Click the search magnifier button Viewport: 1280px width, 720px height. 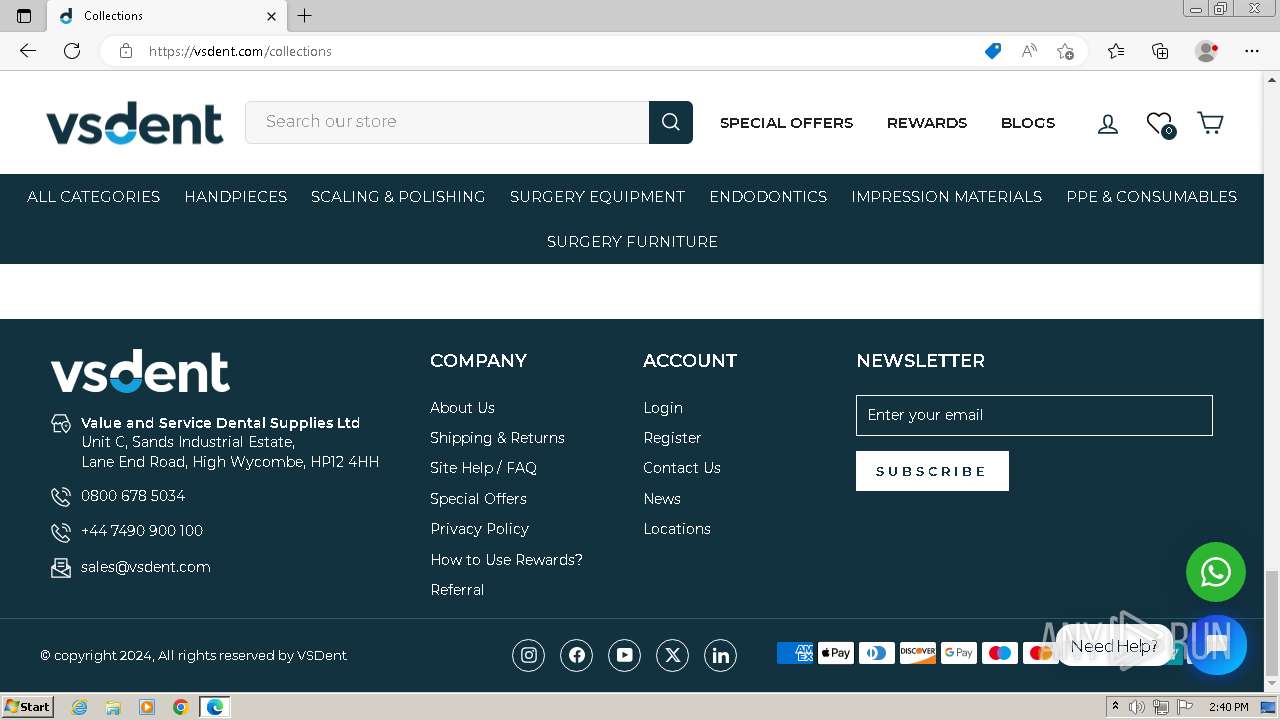click(x=671, y=122)
